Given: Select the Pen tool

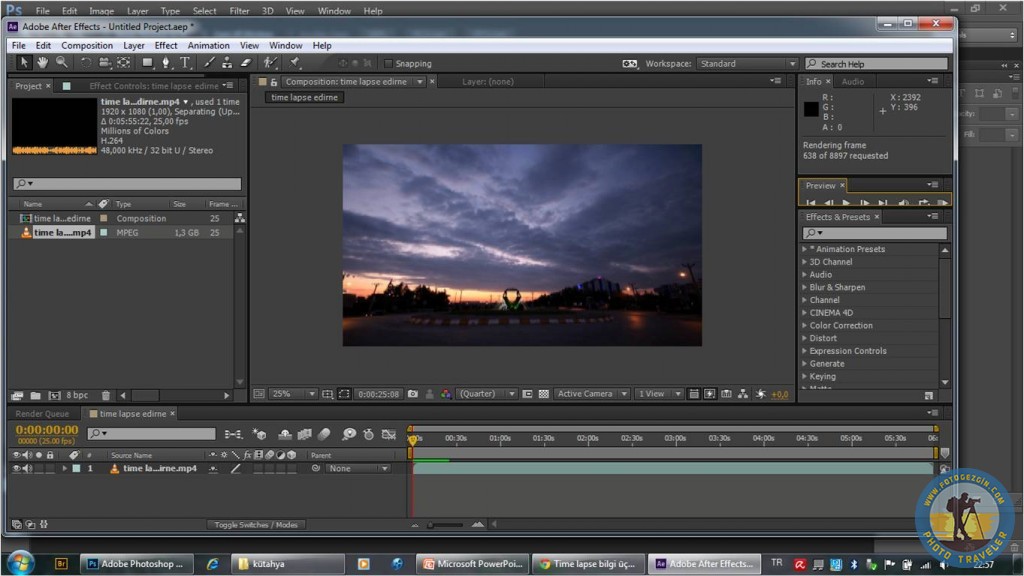Looking at the screenshot, I should coord(166,63).
